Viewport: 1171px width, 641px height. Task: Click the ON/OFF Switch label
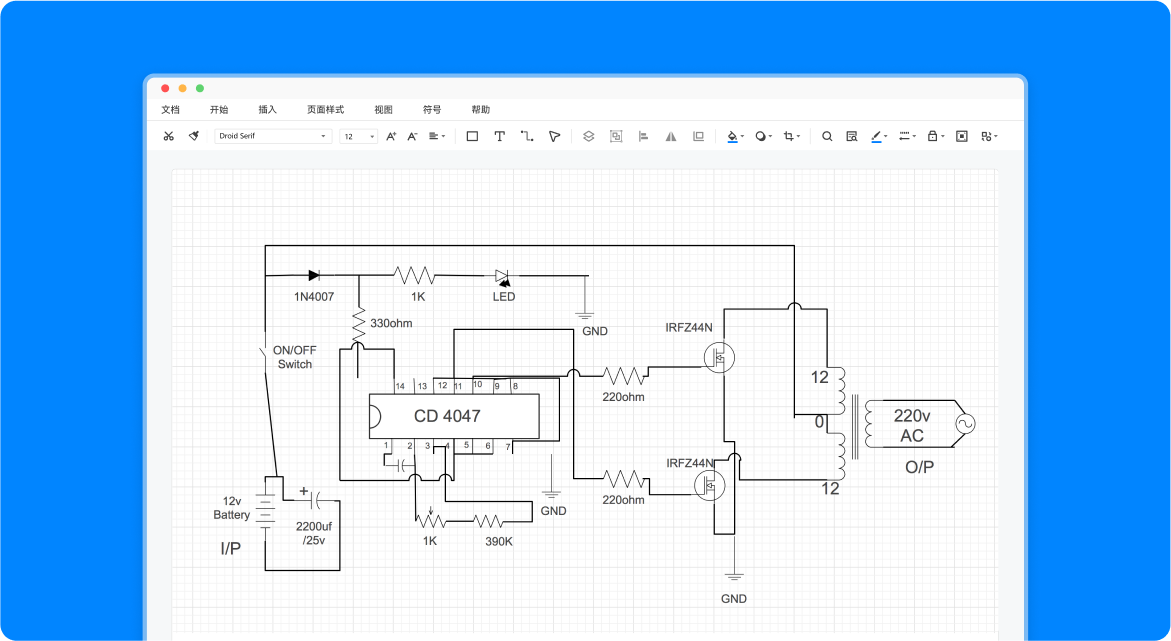click(294, 357)
